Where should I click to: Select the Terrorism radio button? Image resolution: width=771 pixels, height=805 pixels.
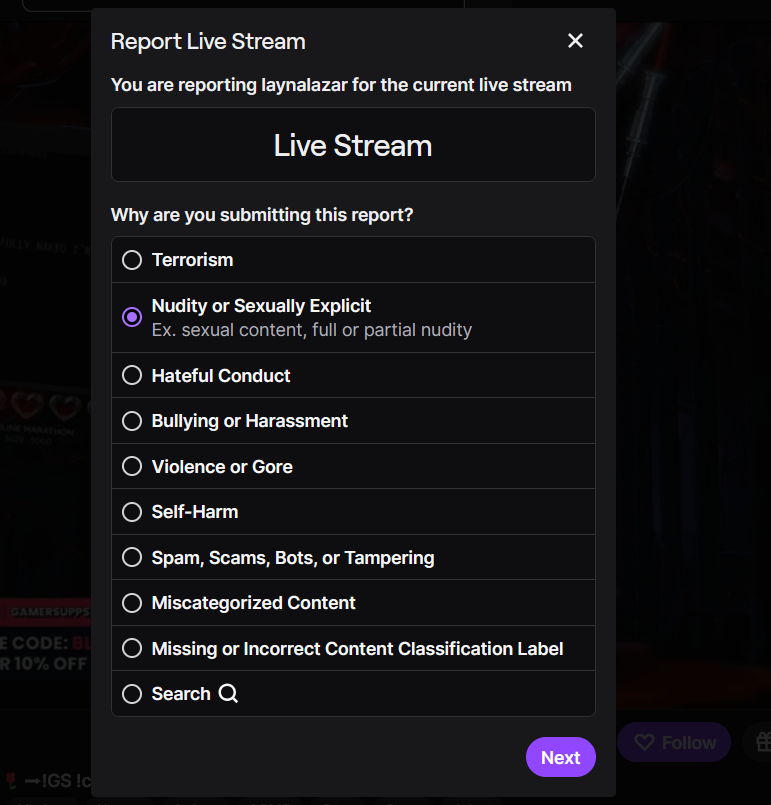[x=132, y=260]
